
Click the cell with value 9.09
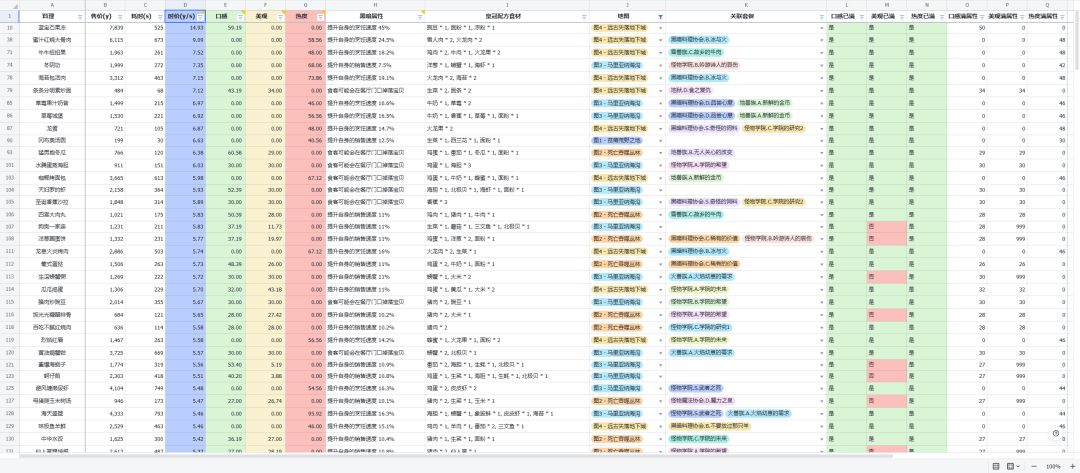click(185, 41)
